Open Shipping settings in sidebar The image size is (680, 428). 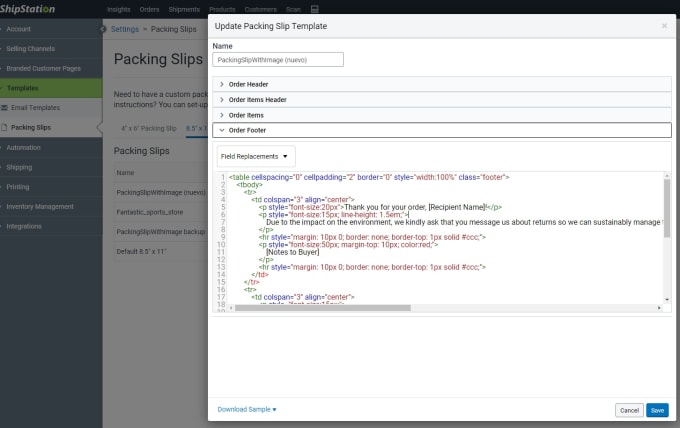(51, 167)
